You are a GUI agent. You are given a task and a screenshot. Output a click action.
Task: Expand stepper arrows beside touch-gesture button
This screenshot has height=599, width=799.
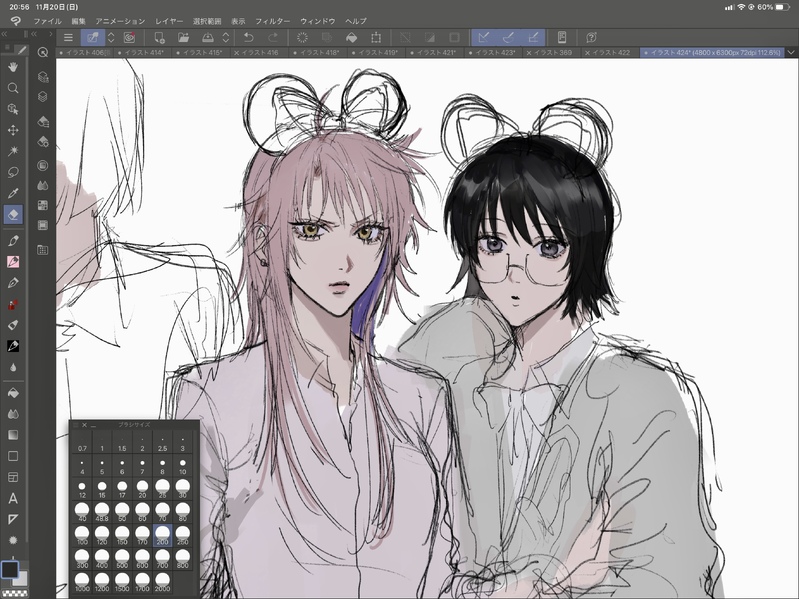[x=111, y=37]
